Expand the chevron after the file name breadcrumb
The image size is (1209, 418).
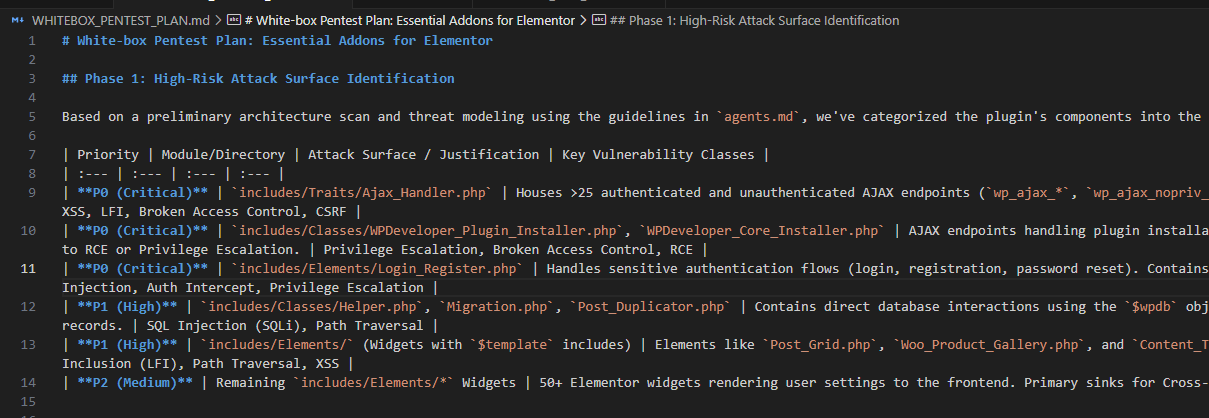(x=219, y=20)
